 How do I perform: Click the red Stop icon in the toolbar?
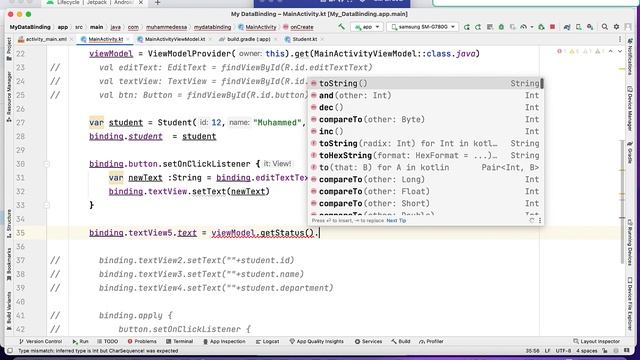[x=552, y=27]
